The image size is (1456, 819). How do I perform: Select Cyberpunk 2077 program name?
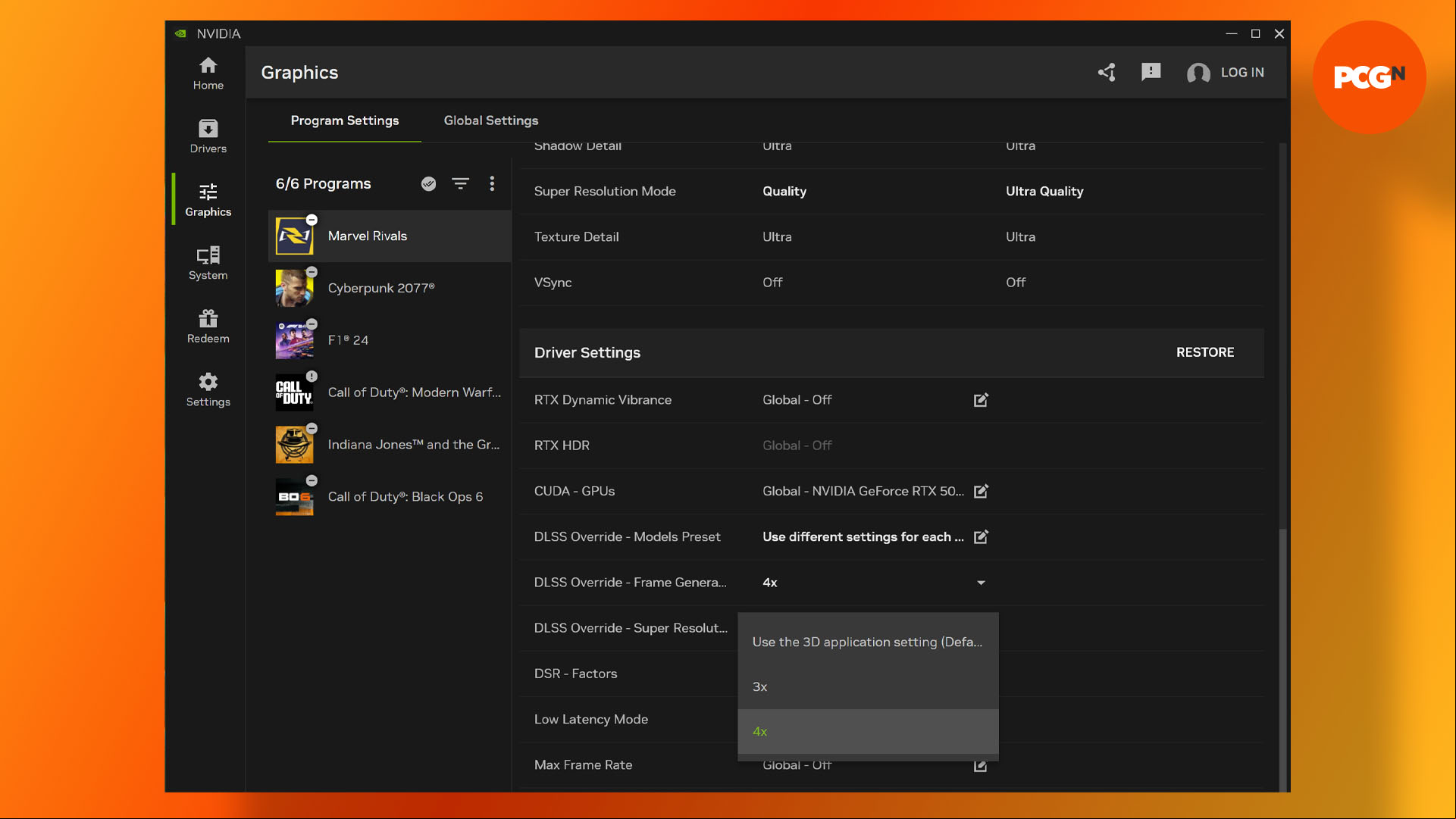click(381, 288)
